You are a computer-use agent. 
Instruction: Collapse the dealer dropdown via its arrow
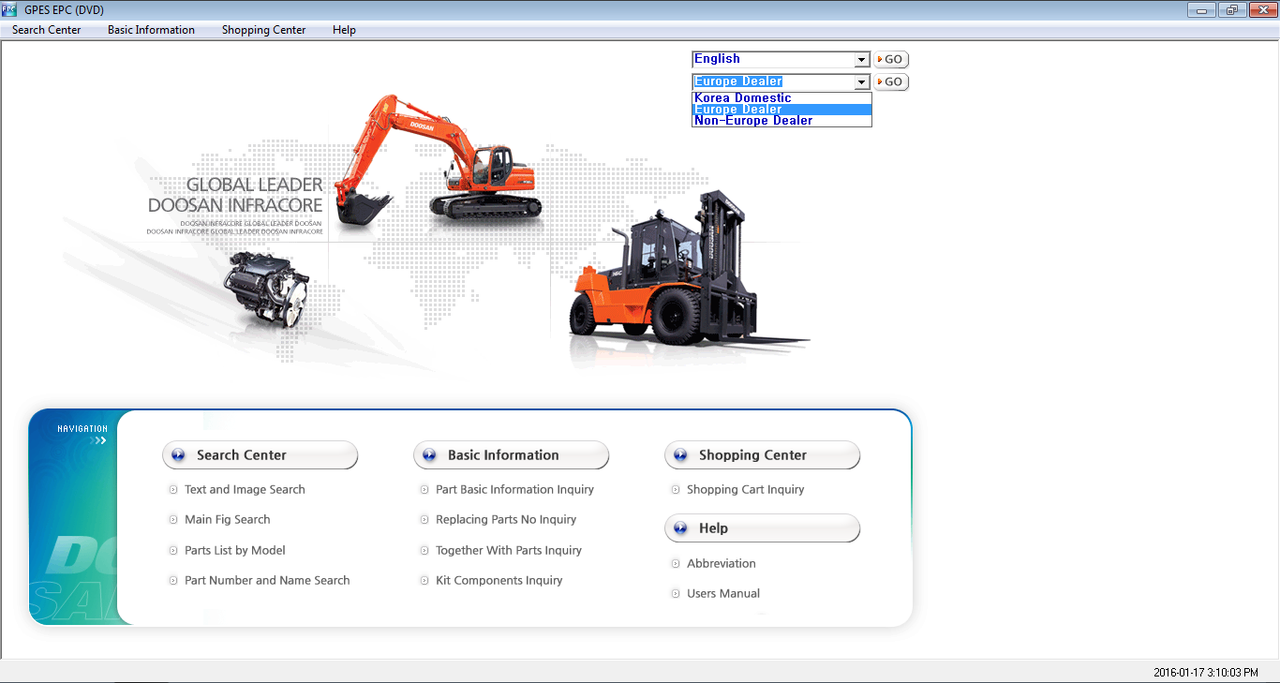point(862,82)
